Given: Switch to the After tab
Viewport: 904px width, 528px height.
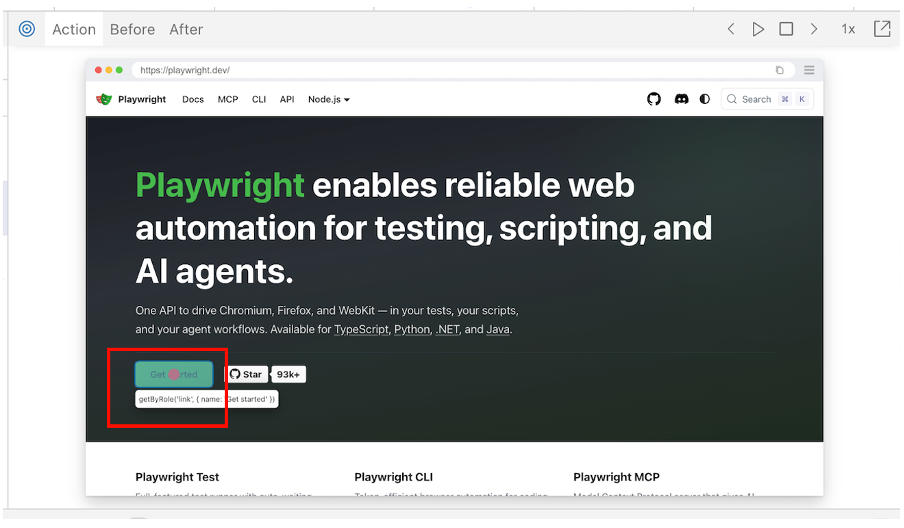Looking at the screenshot, I should coord(186,29).
